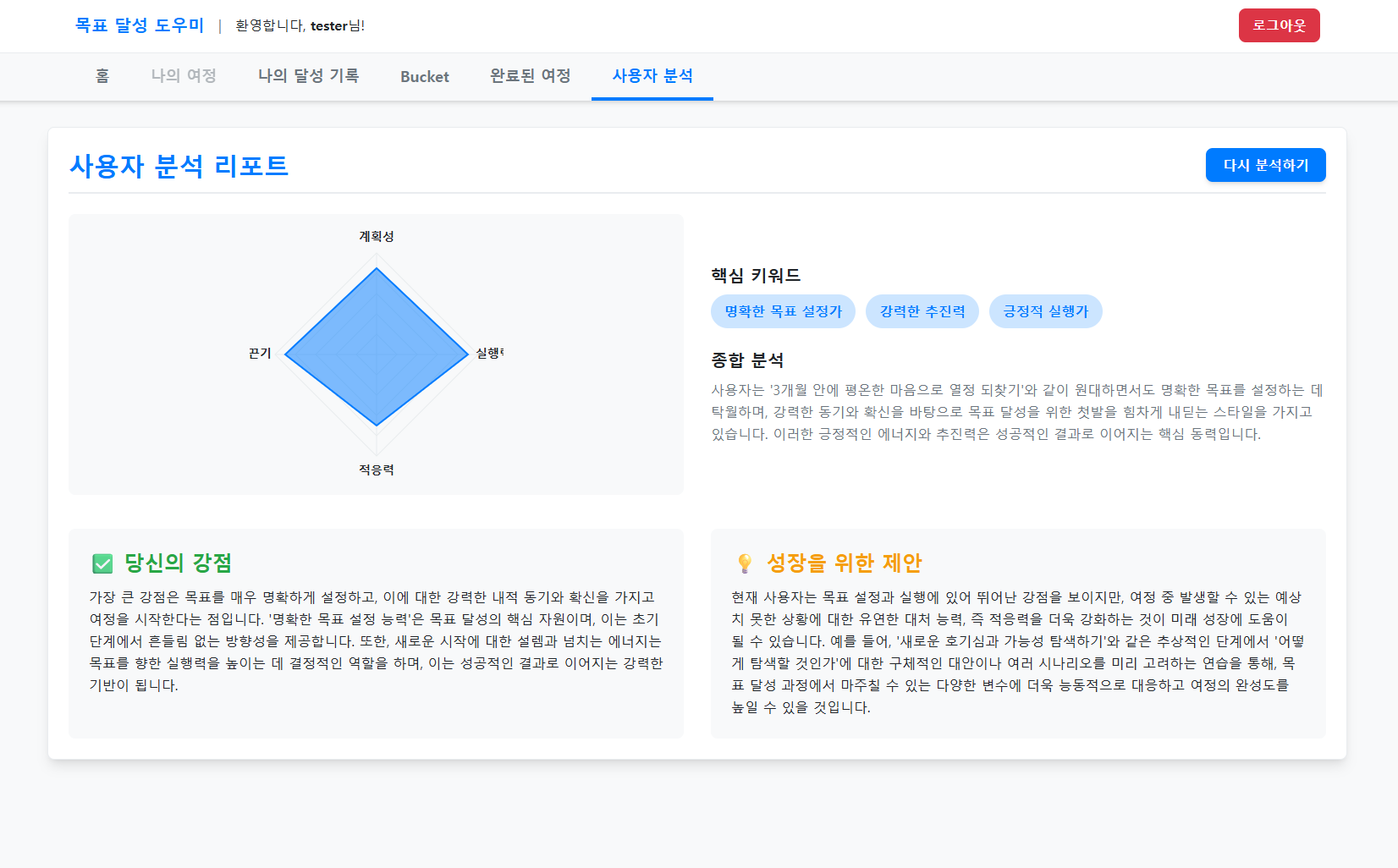Click the suggestion paragraph under 성장을 위한 제안
Viewport: 1398px width, 868px height.
click(x=1018, y=652)
